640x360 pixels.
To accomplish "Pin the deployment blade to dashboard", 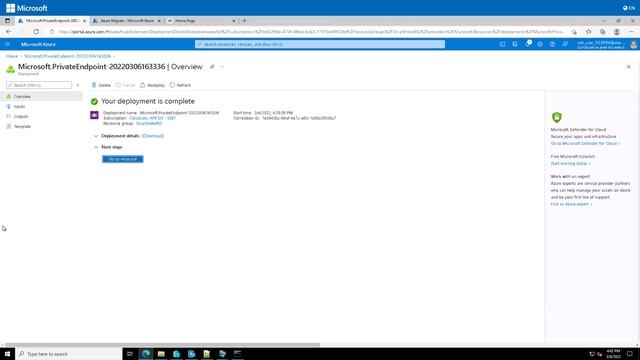I will [212, 67].
